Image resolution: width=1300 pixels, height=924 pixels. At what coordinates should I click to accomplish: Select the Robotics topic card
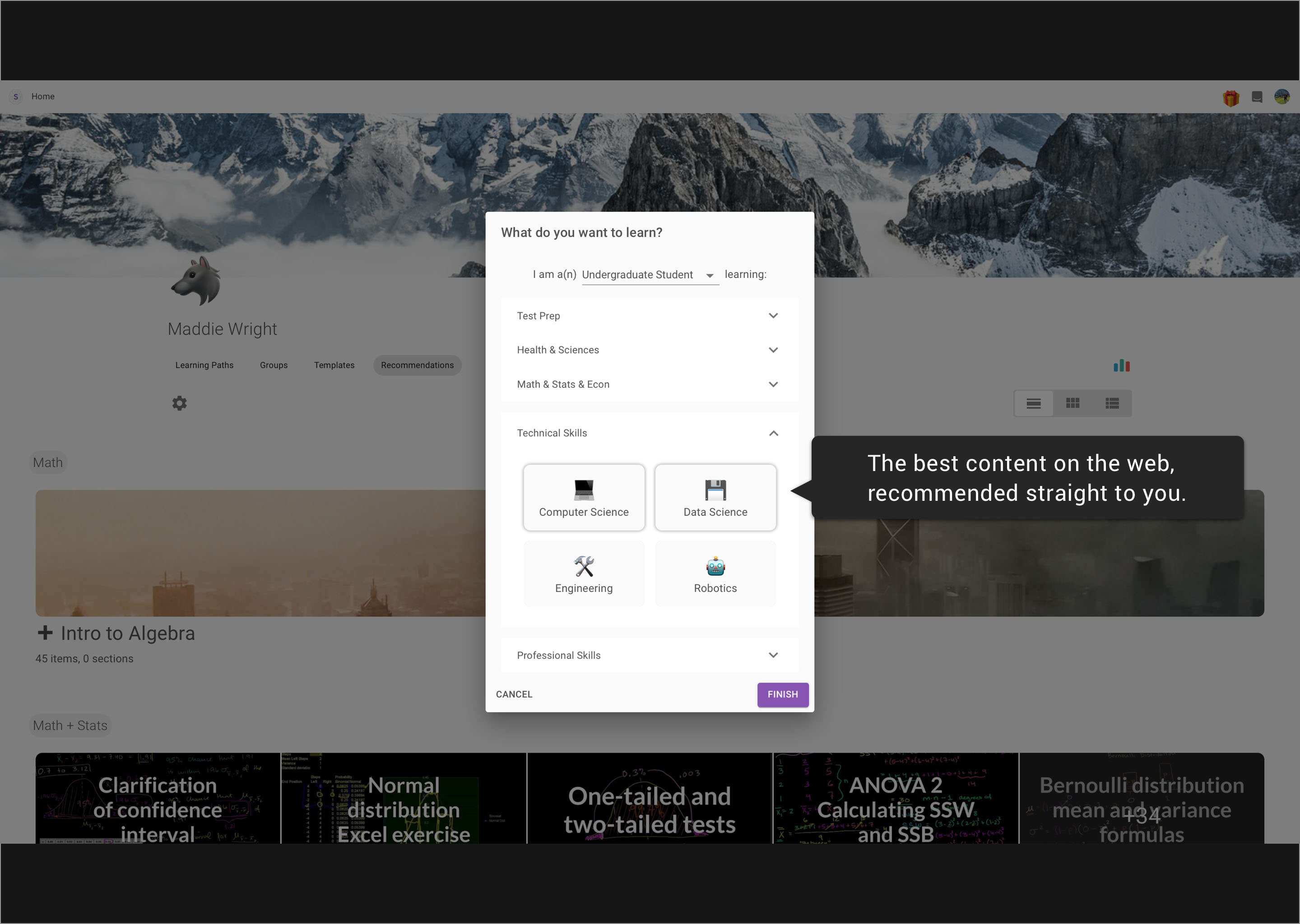click(715, 574)
